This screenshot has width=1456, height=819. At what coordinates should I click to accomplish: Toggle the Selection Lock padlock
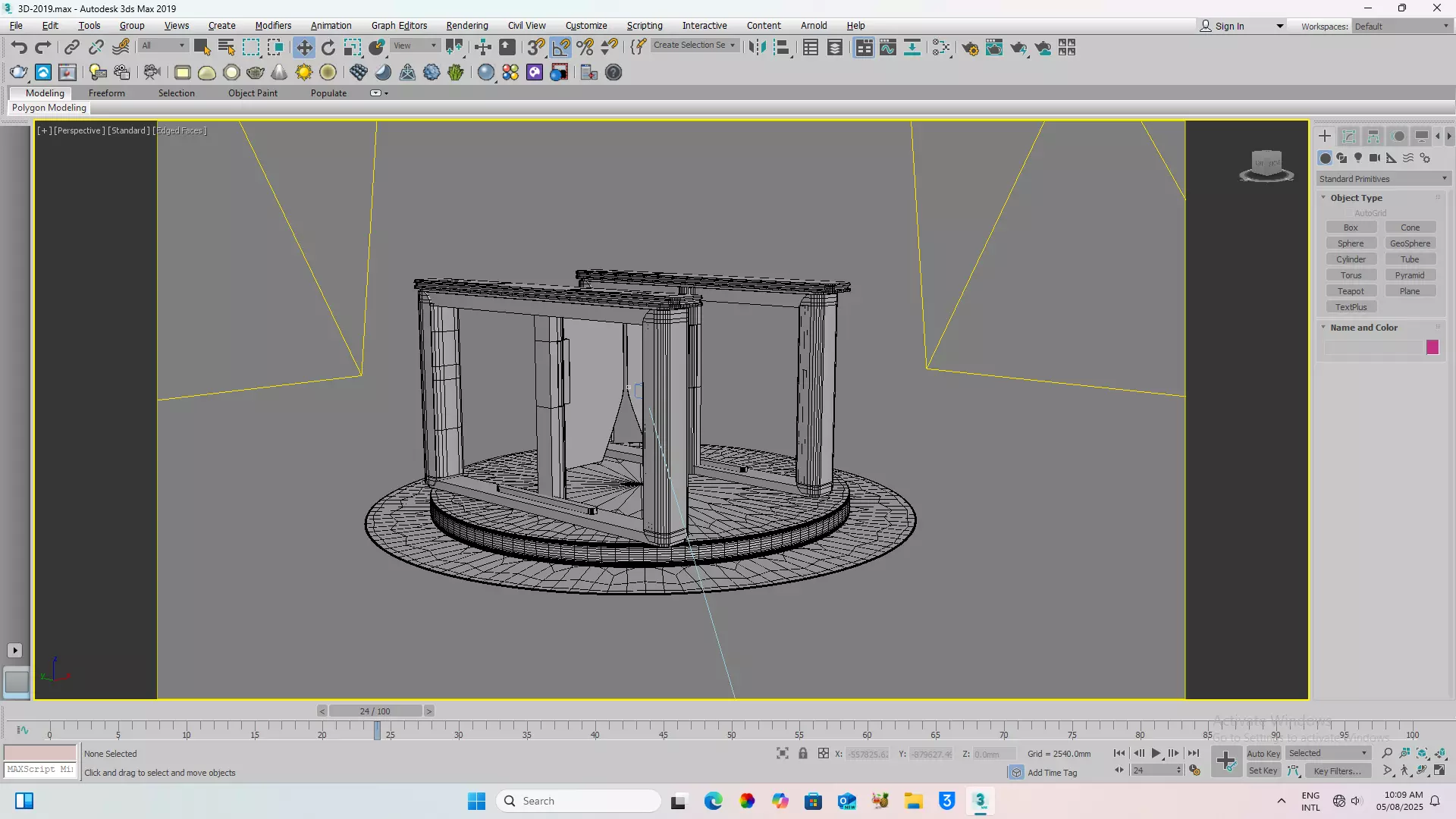(x=802, y=753)
